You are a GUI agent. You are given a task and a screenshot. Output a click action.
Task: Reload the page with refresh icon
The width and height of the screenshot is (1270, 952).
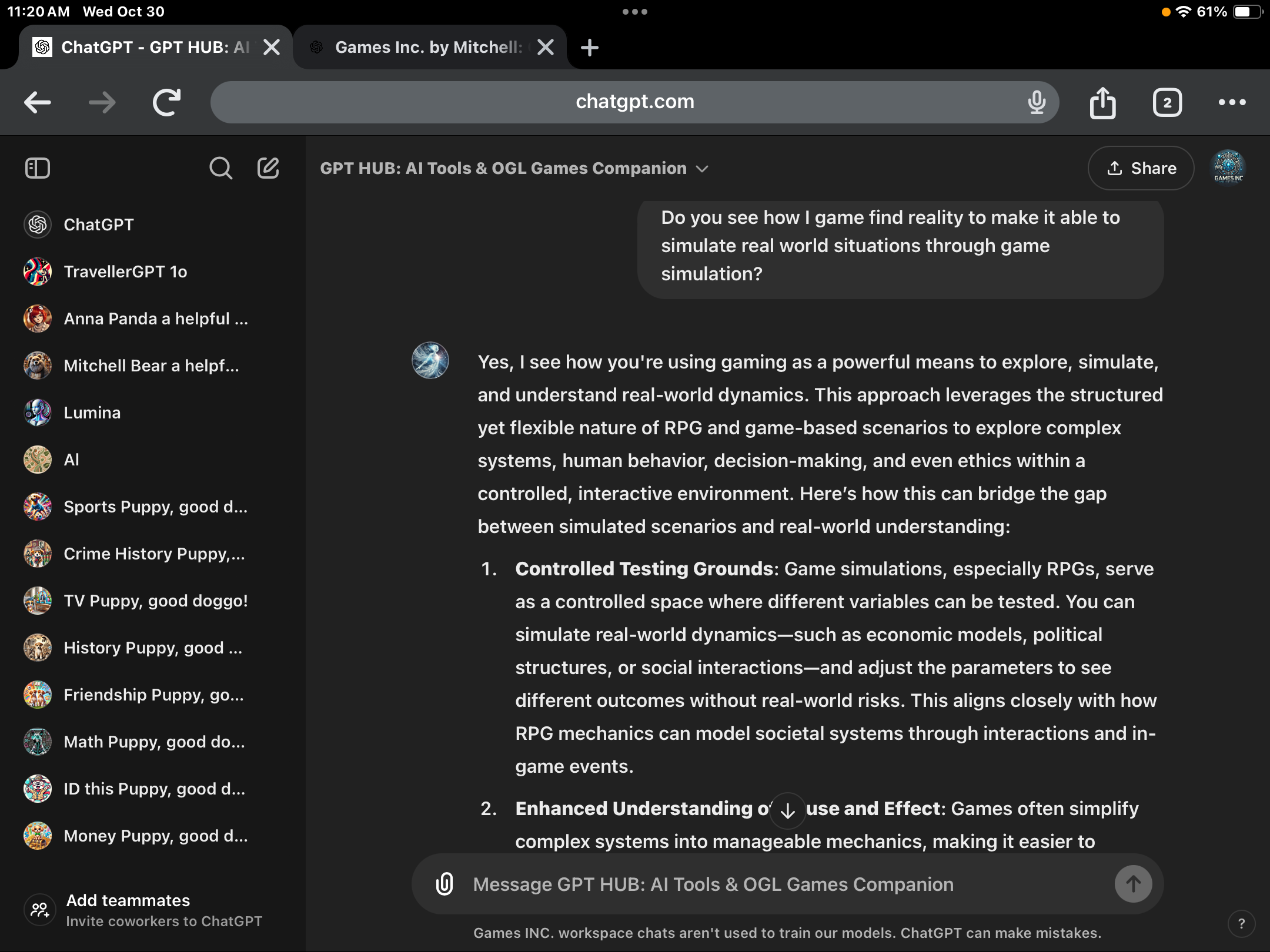166,103
